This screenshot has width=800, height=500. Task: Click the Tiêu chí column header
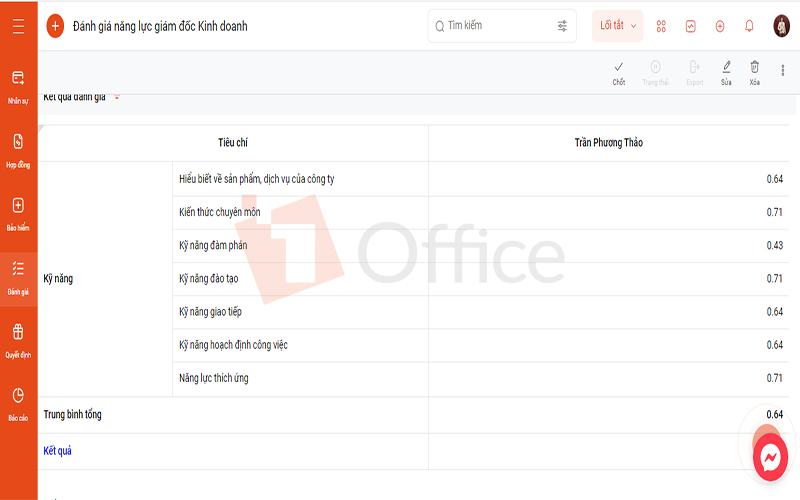pos(233,143)
